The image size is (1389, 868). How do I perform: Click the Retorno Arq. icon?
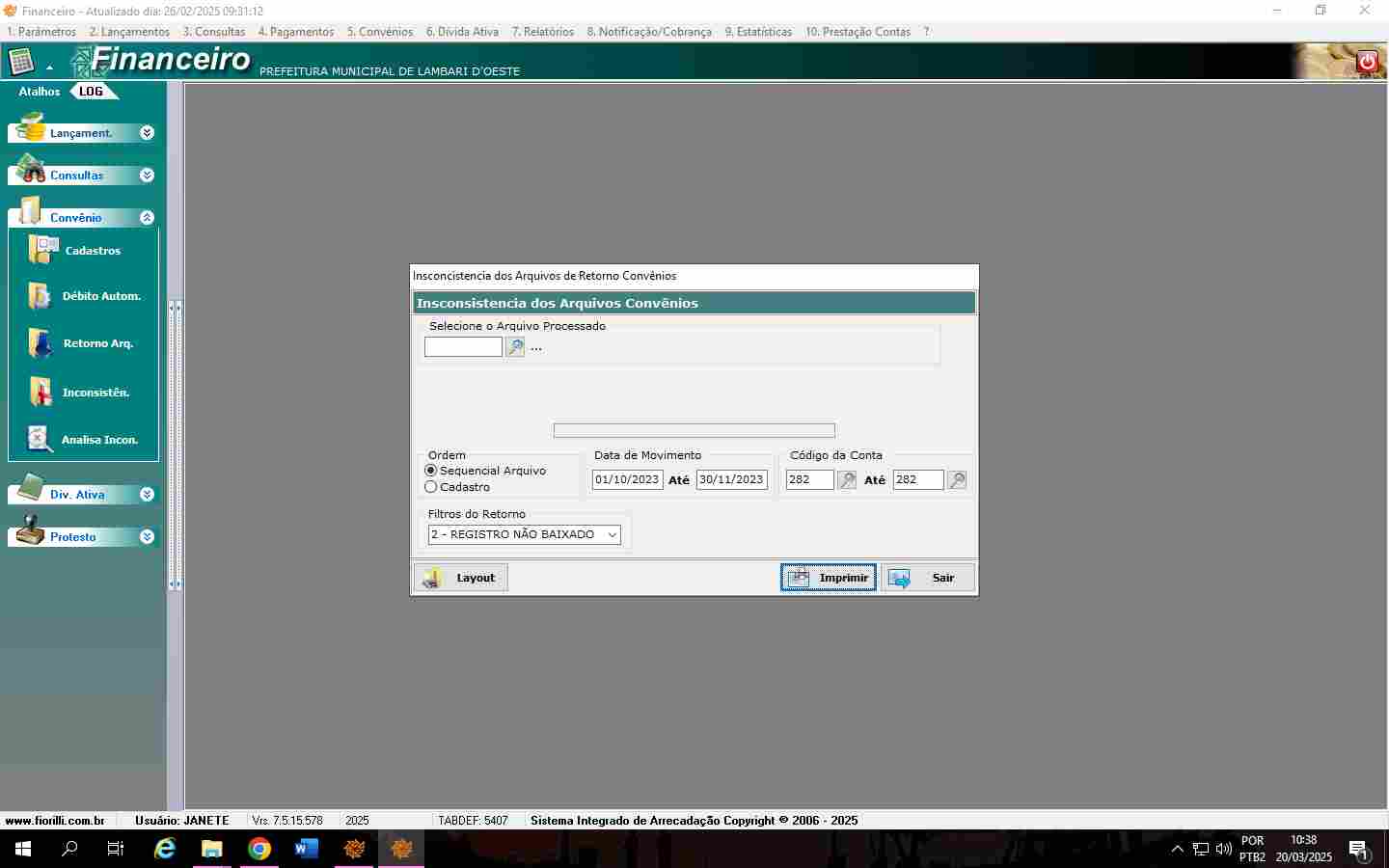(41, 343)
